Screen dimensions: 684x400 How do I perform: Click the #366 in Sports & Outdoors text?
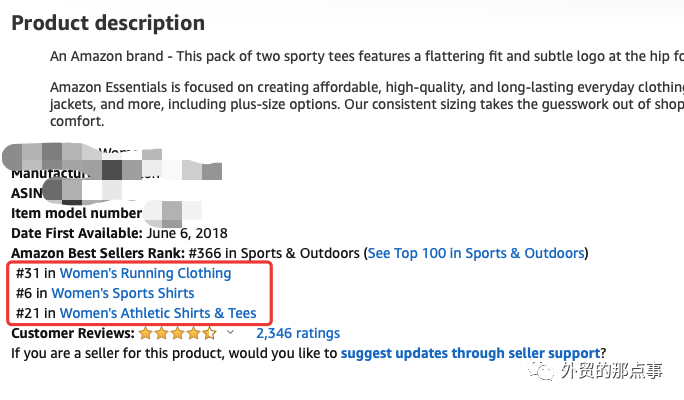(274, 253)
